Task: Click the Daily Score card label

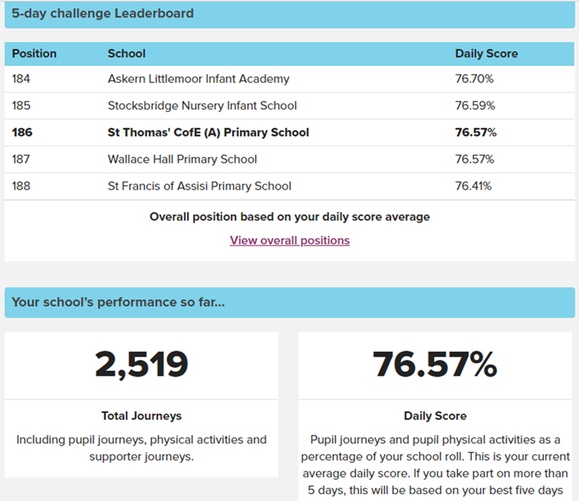Action: (x=435, y=416)
